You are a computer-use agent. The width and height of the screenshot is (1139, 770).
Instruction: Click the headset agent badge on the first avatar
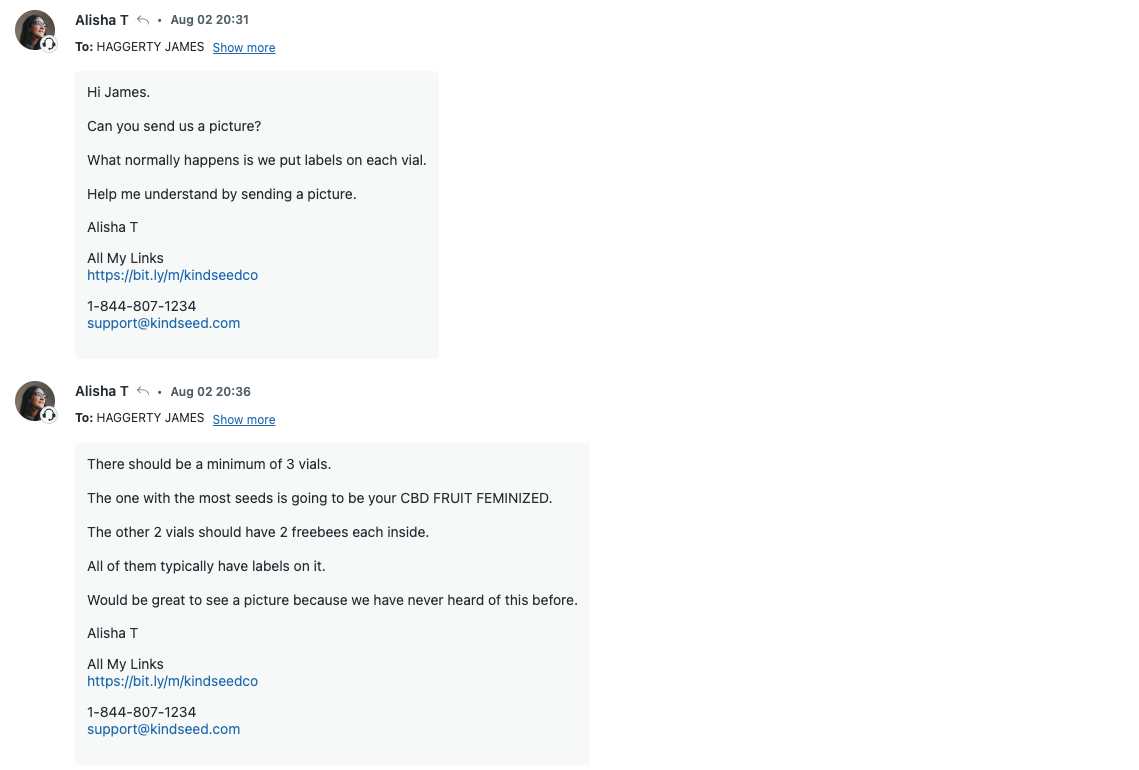[x=49, y=44]
